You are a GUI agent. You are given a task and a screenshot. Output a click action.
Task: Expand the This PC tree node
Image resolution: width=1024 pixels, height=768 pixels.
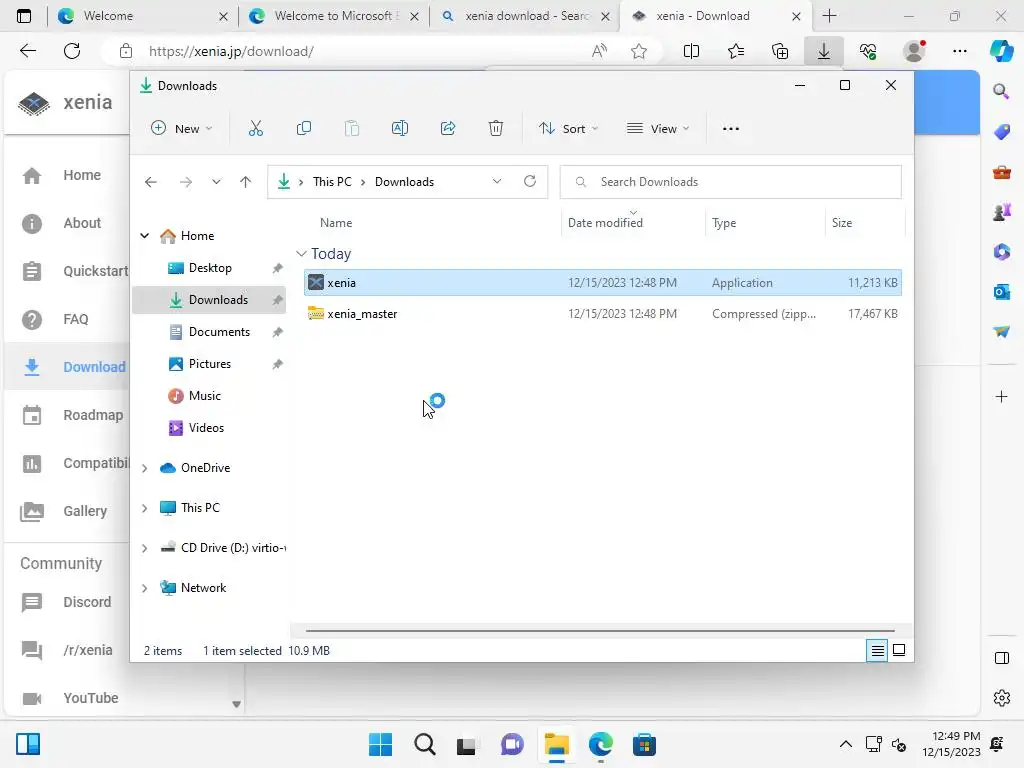(x=144, y=508)
